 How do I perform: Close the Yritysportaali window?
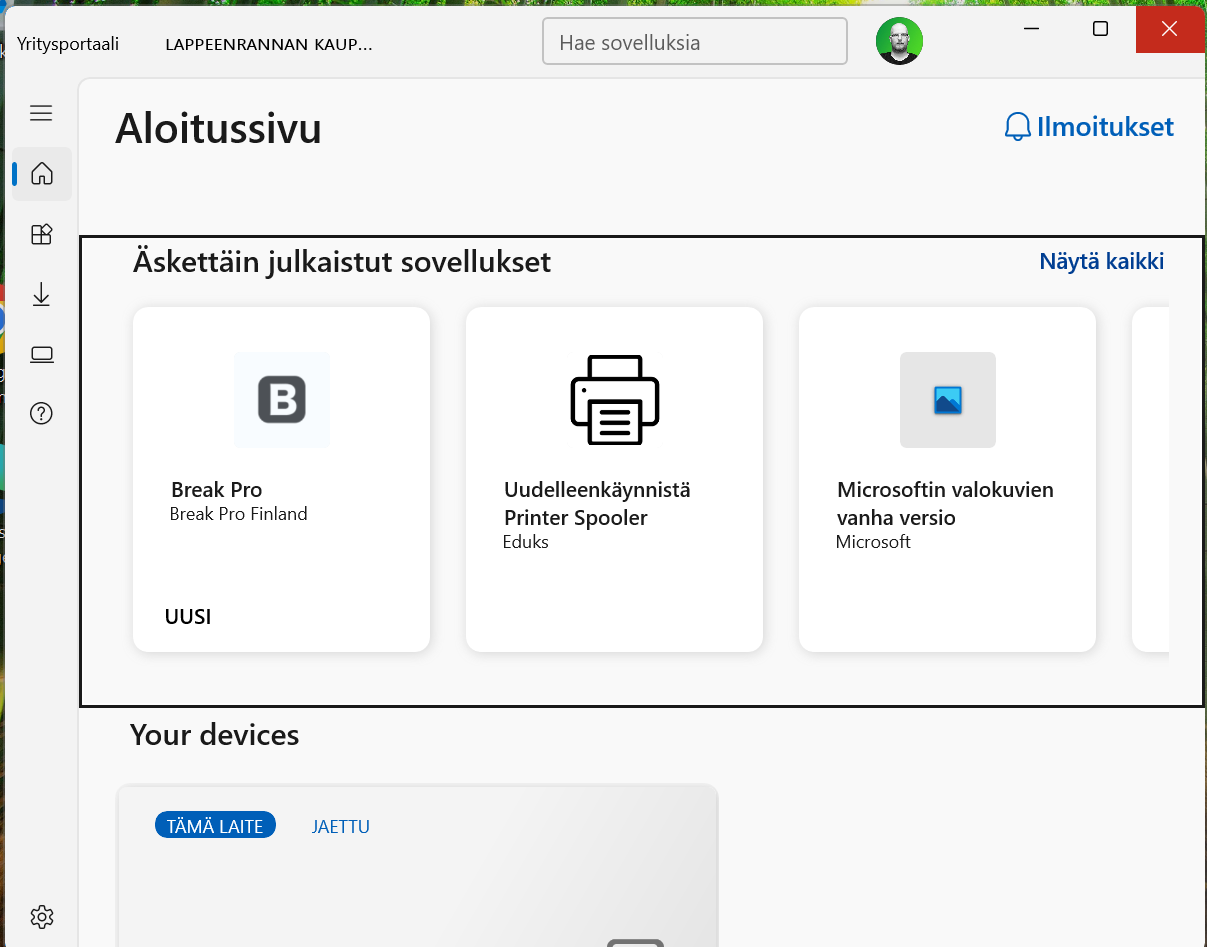[1169, 29]
